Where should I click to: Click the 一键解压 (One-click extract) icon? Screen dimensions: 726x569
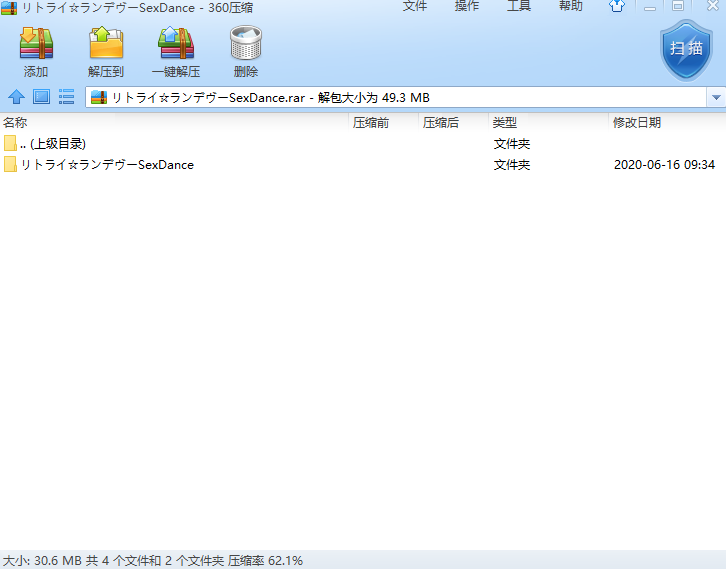coord(176,46)
